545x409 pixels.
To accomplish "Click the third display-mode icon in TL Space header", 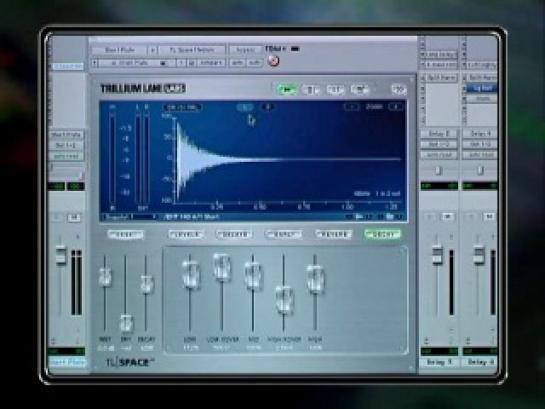I will click(x=335, y=90).
